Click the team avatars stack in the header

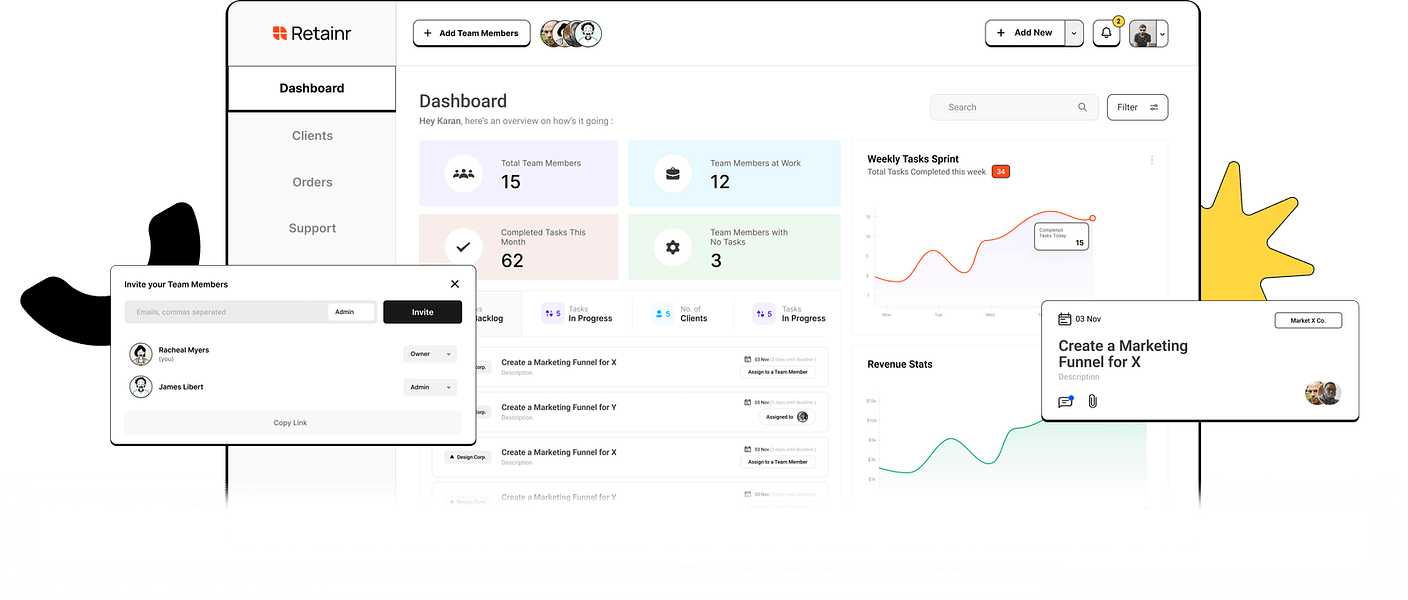pyautogui.click(x=571, y=33)
